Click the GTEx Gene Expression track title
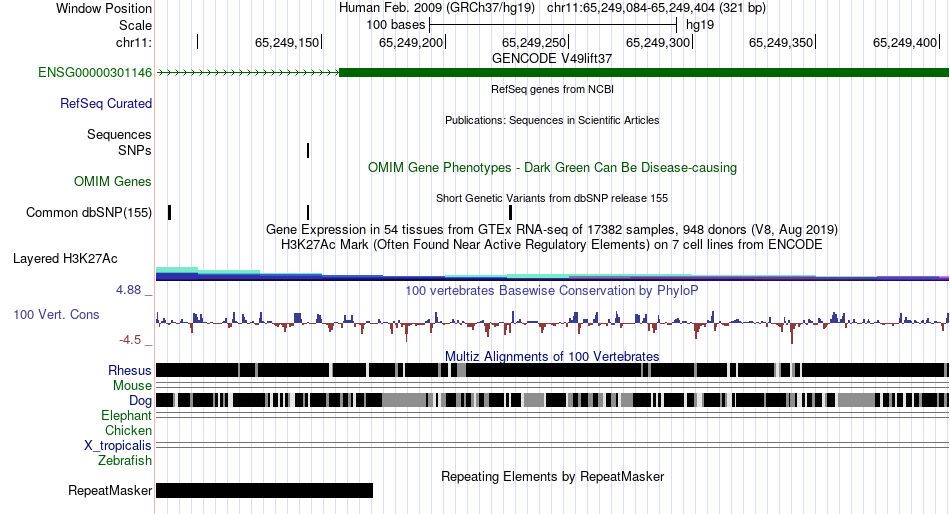This screenshot has height=514, width=950. click(552, 230)
